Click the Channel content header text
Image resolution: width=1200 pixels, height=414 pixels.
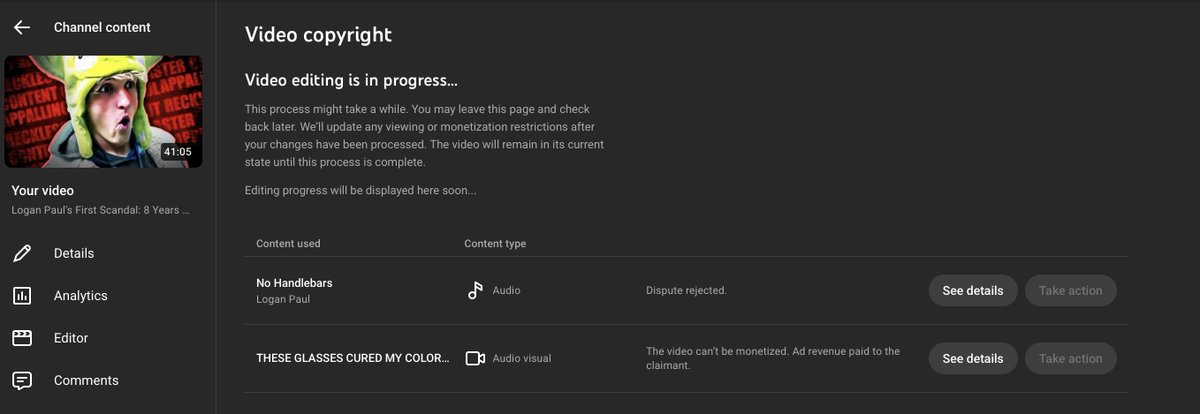102,27
